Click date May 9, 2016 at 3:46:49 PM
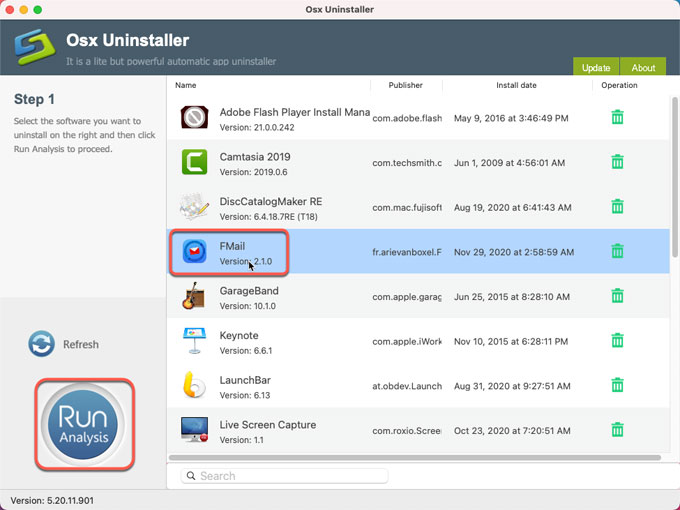 click(511, 118)
